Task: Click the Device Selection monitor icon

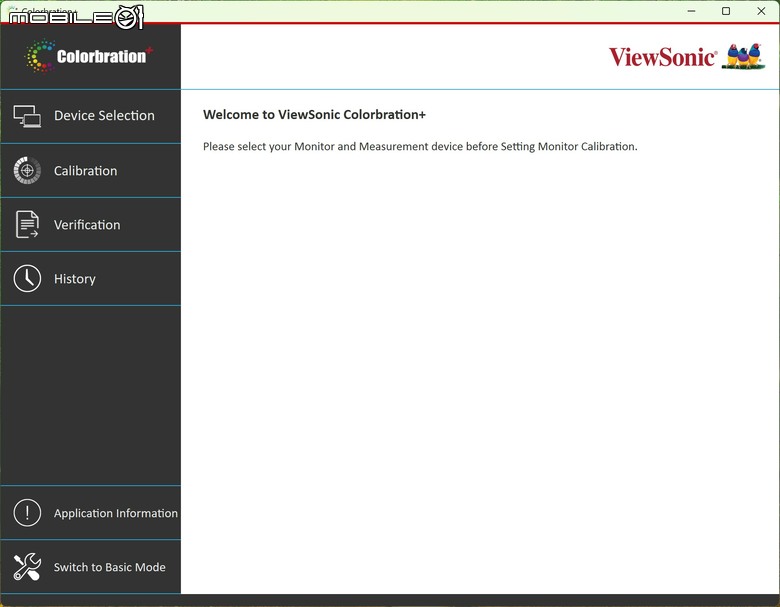Action: tap(27, 116)
